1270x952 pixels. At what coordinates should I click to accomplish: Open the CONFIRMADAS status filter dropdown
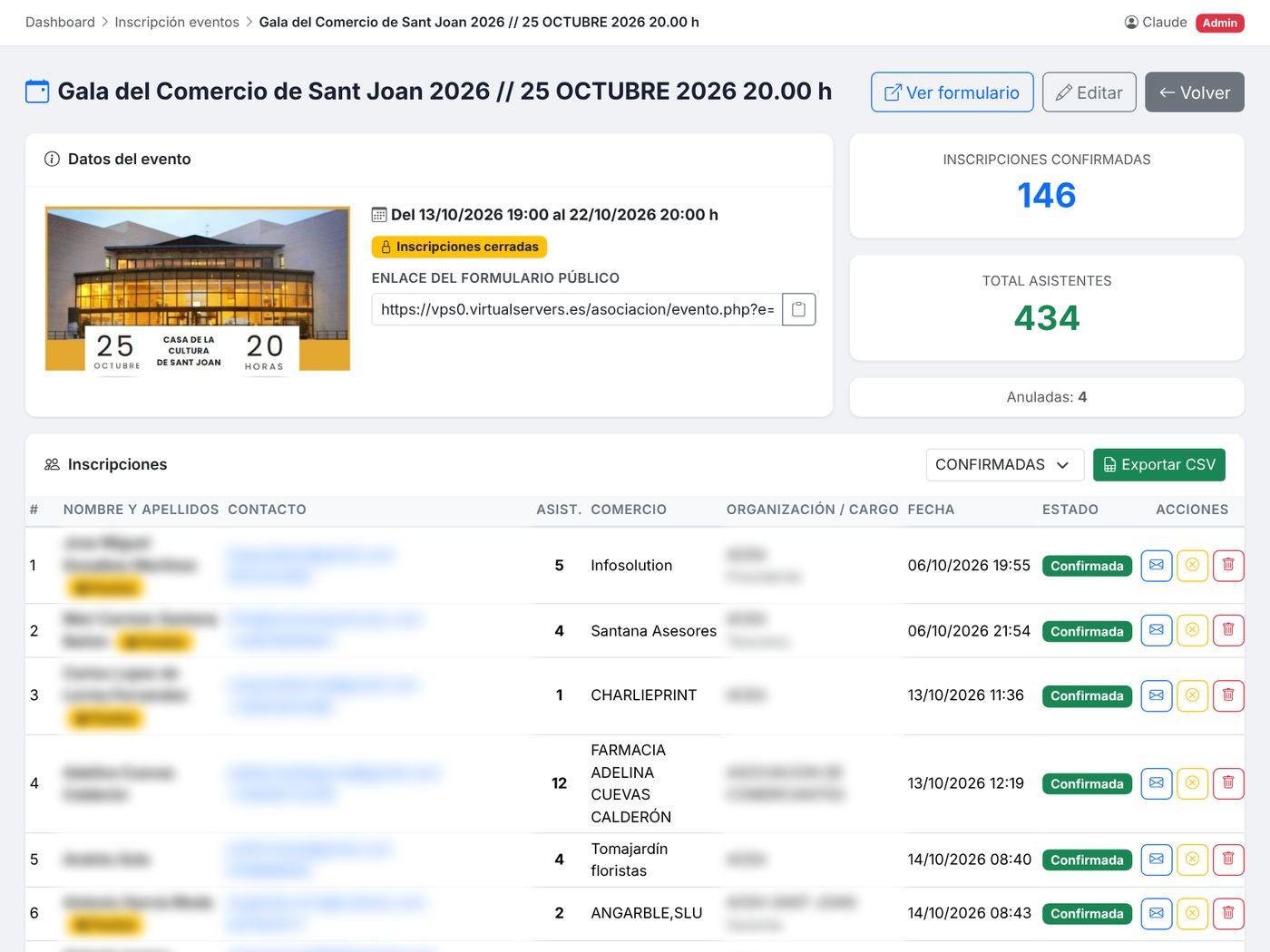[1005, 464]
